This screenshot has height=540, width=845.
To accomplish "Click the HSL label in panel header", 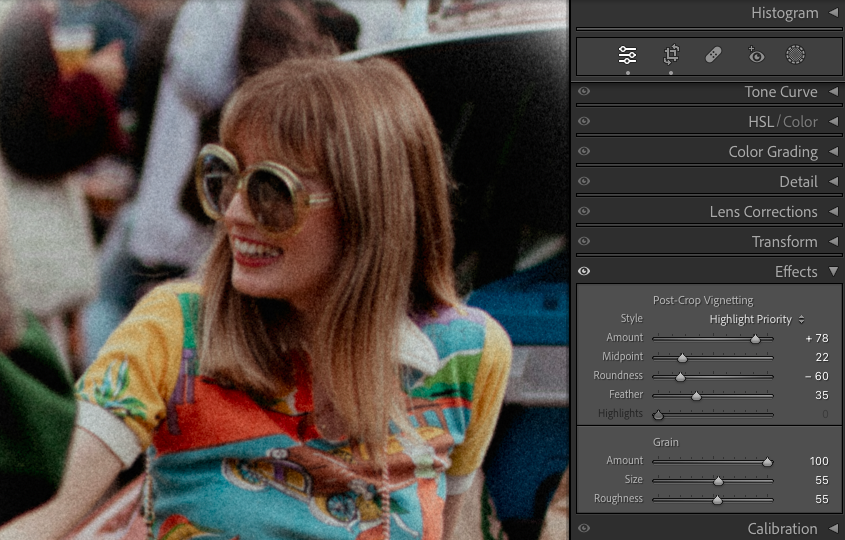I will (760, 122).
